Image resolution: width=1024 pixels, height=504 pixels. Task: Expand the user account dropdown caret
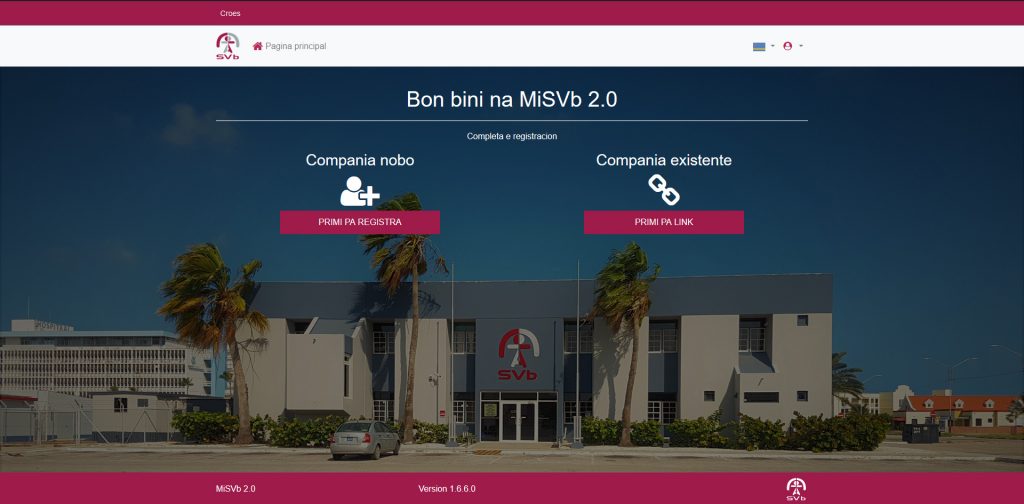click(x=801, y=46)
